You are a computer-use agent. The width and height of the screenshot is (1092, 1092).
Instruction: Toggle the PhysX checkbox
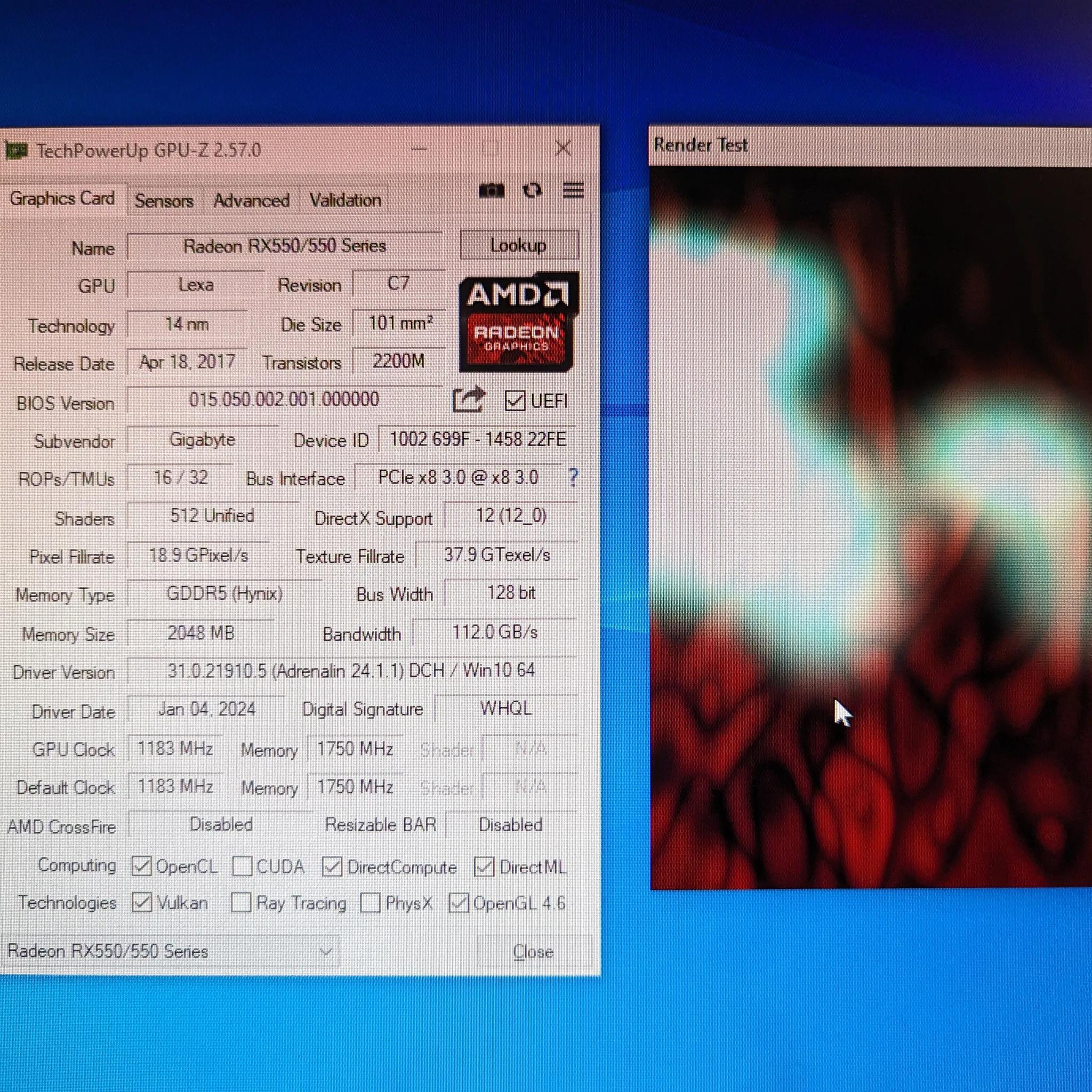370,903
